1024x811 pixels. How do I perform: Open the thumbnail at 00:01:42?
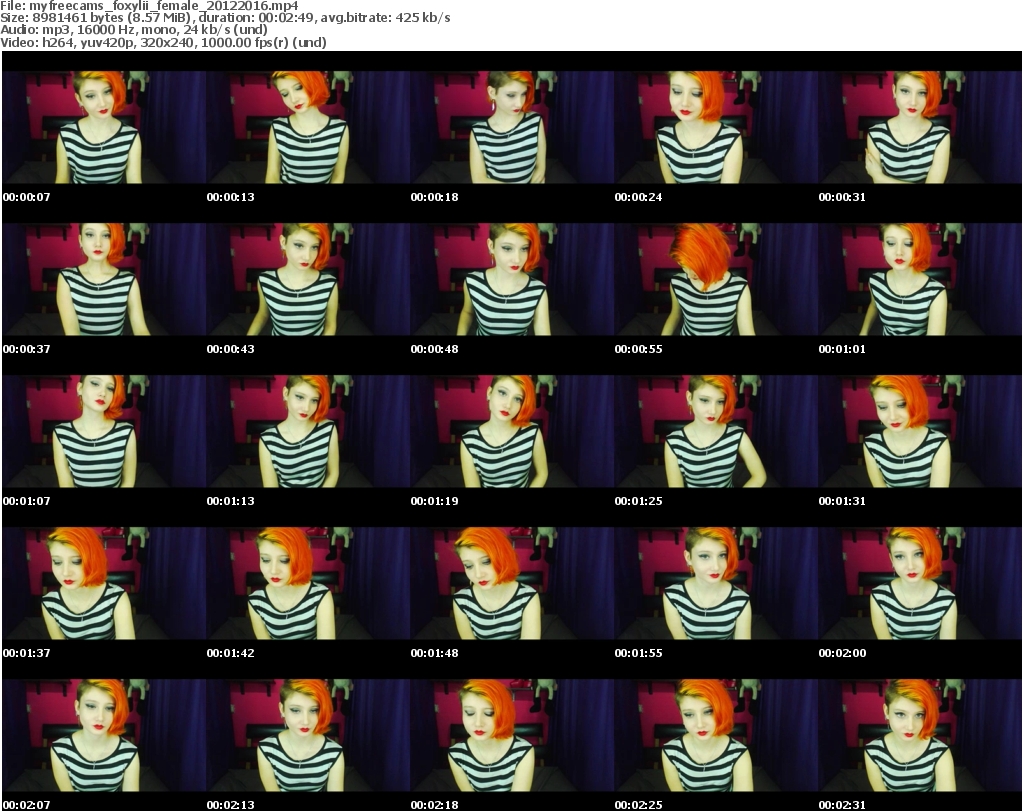tap(308, 584)
